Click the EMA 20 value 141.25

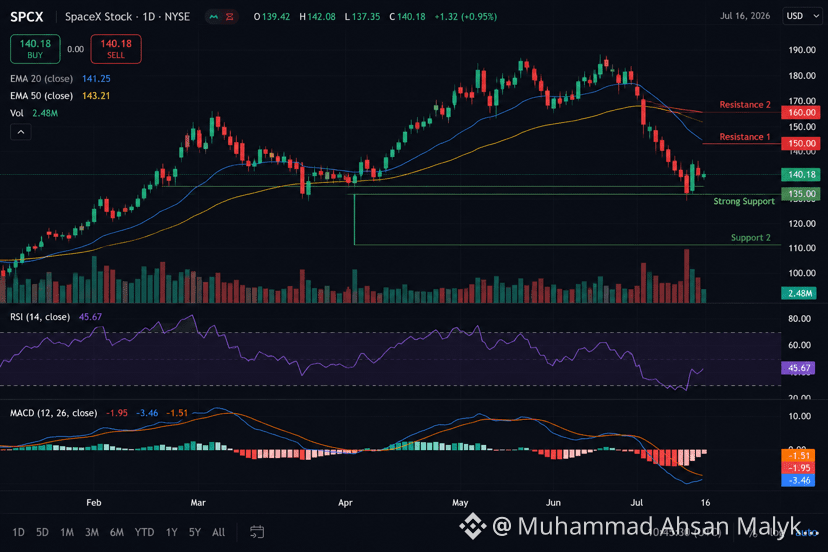tap(96, 79)
